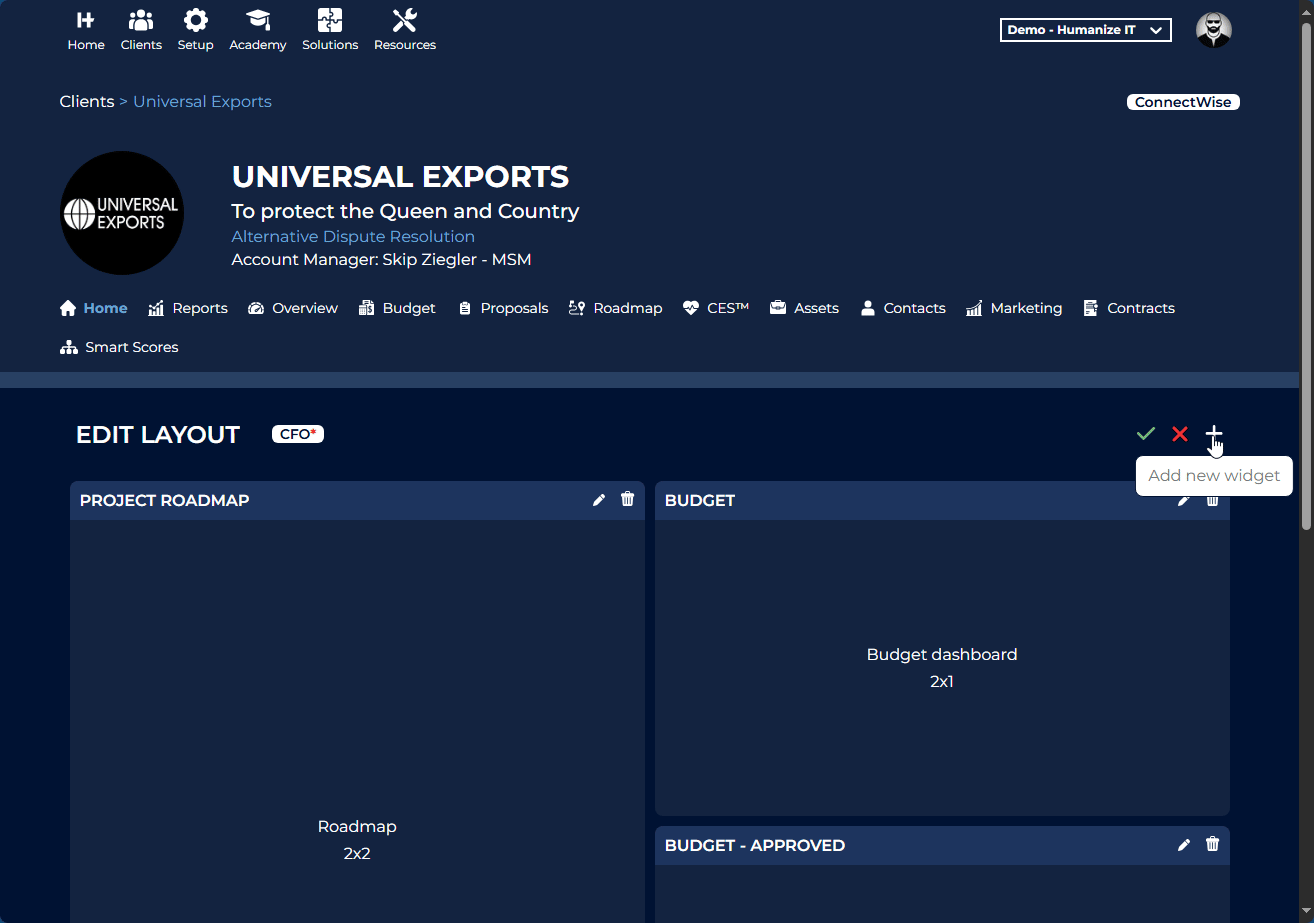Click Account Manager: Skip Ziegler - MSM text
Viewport: 1314px width, 923px height.
pyautogui.click(x=381, y=260)
